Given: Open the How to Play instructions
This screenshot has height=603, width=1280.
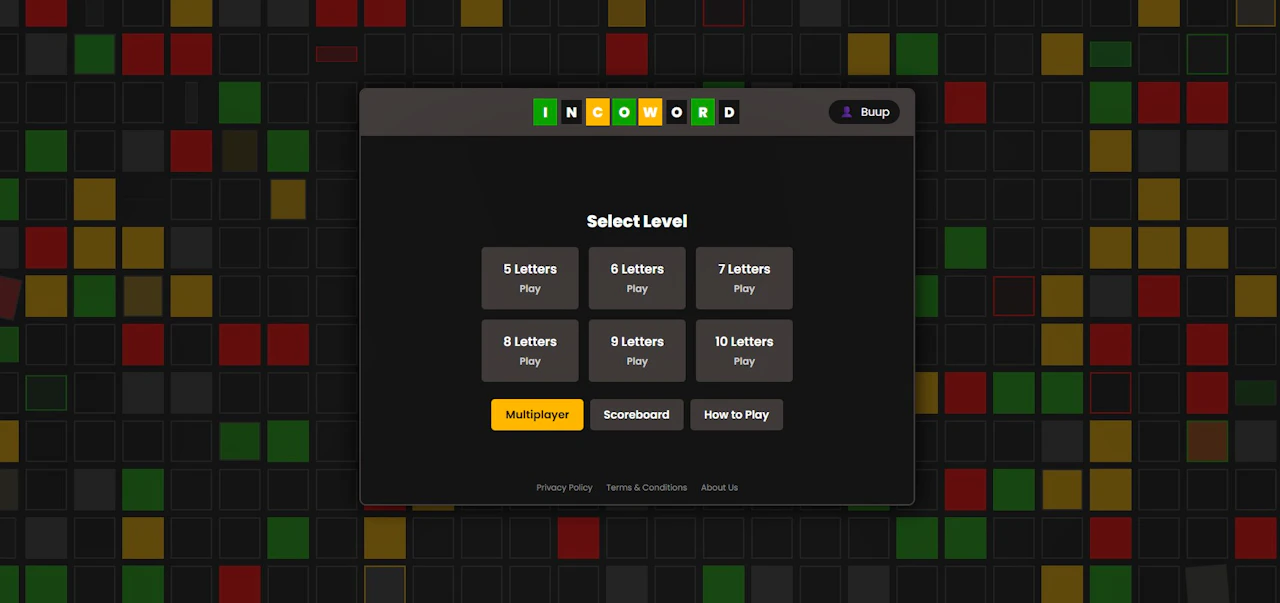Looking at the screenshot, I should point(736,415).
